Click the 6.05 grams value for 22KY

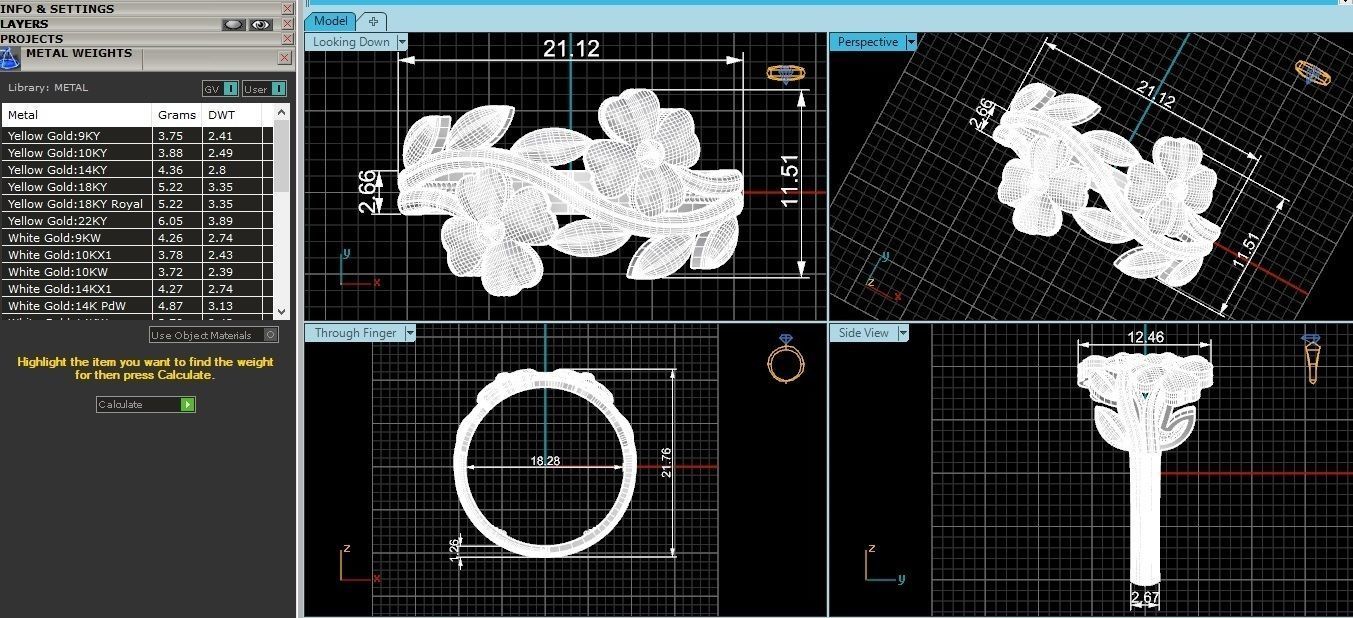170,221
